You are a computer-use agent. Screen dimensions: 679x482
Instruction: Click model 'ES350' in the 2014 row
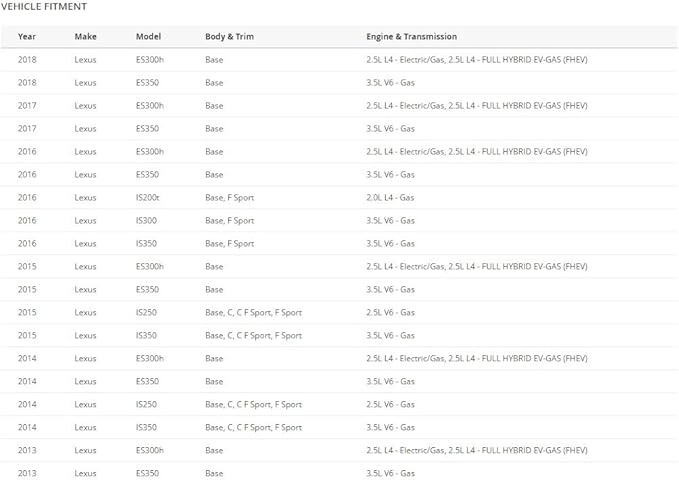click(147, 381)
